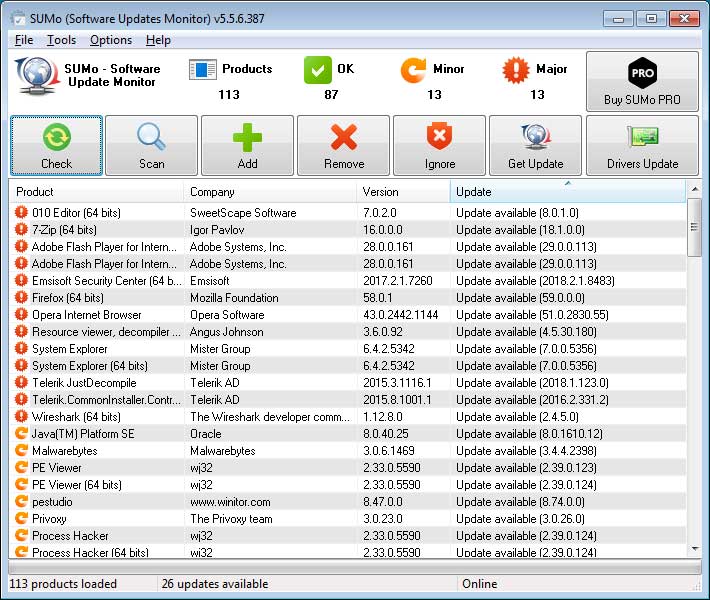
Task: Click version cell 43.0.2442.1144
Action: pyautogui.click(x=400, y=315)
